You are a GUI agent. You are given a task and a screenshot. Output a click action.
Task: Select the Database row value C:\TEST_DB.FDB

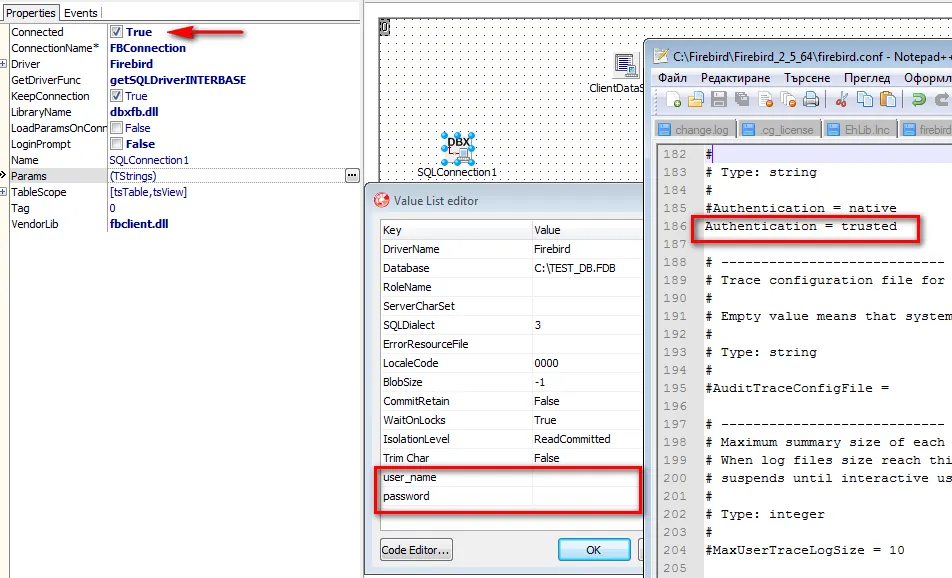(x=574, y=268)
